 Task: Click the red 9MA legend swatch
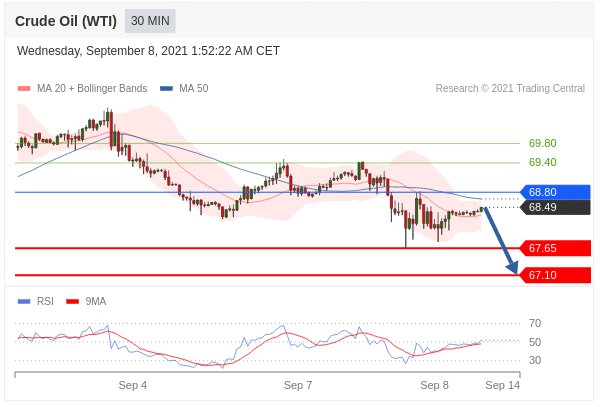(x=72, y=301)
